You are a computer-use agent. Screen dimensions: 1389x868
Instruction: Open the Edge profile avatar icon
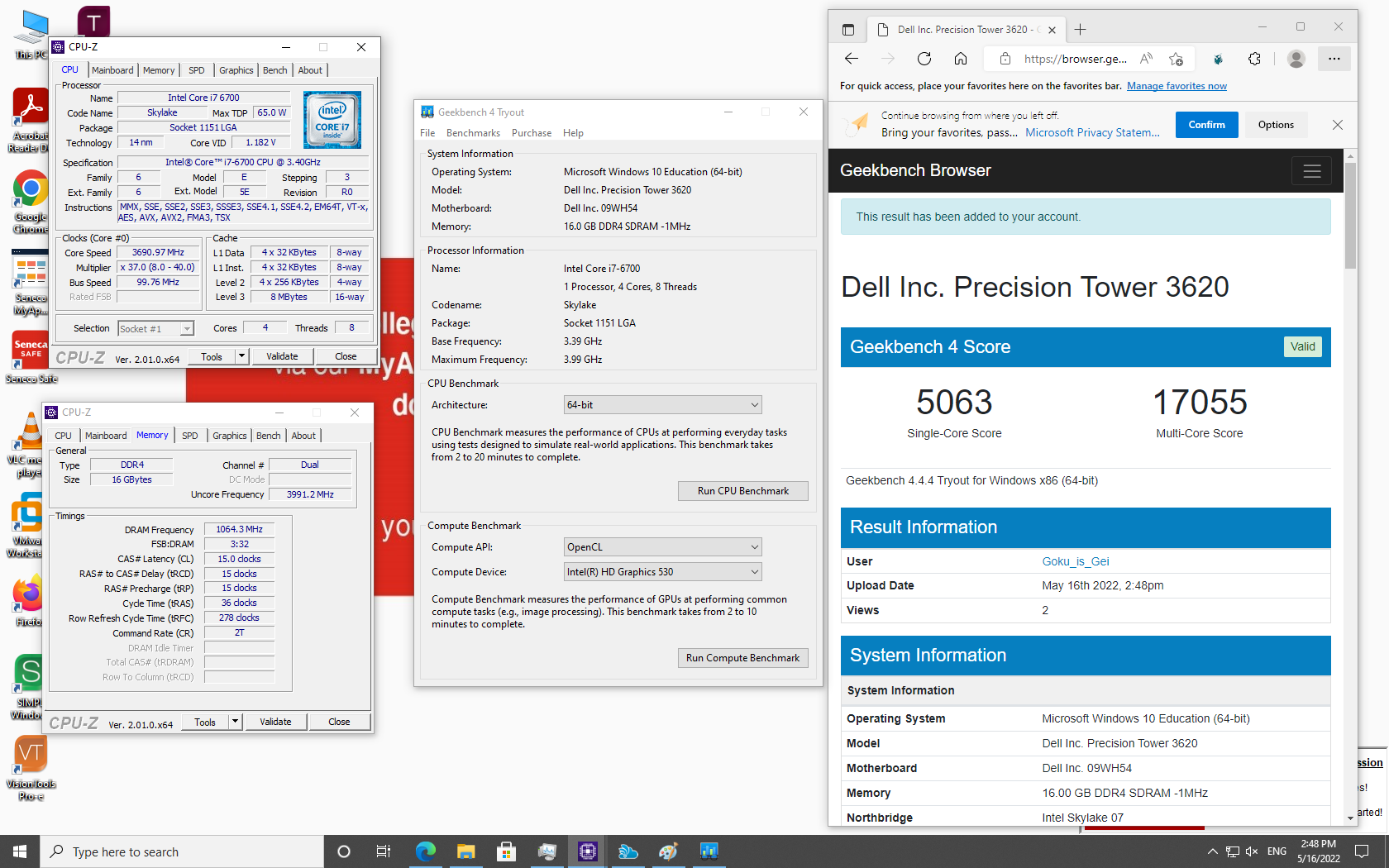point(1296,59)
